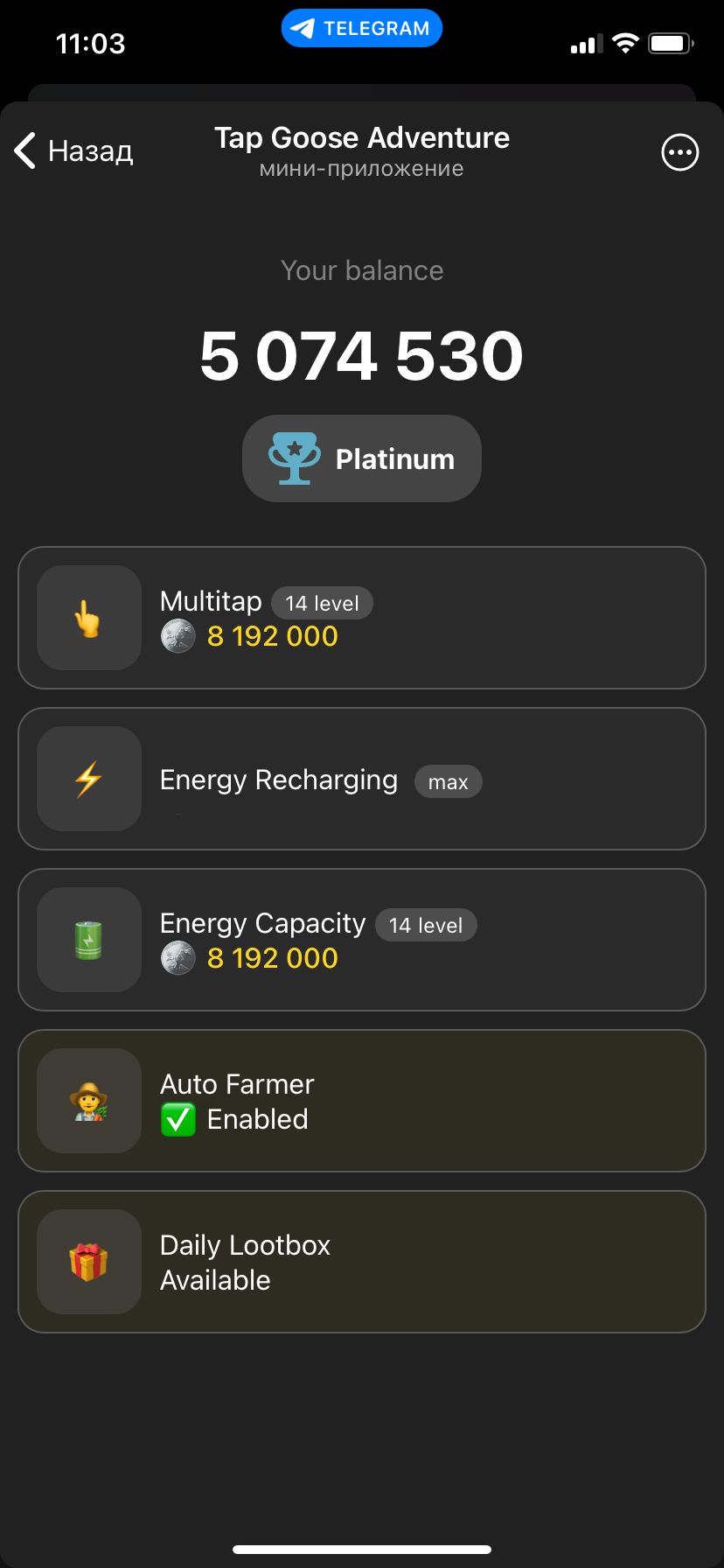Tap the Energy Capacity battery icon
The height and width of the screenshot is (1568, 724).
[x=88, y=940]
